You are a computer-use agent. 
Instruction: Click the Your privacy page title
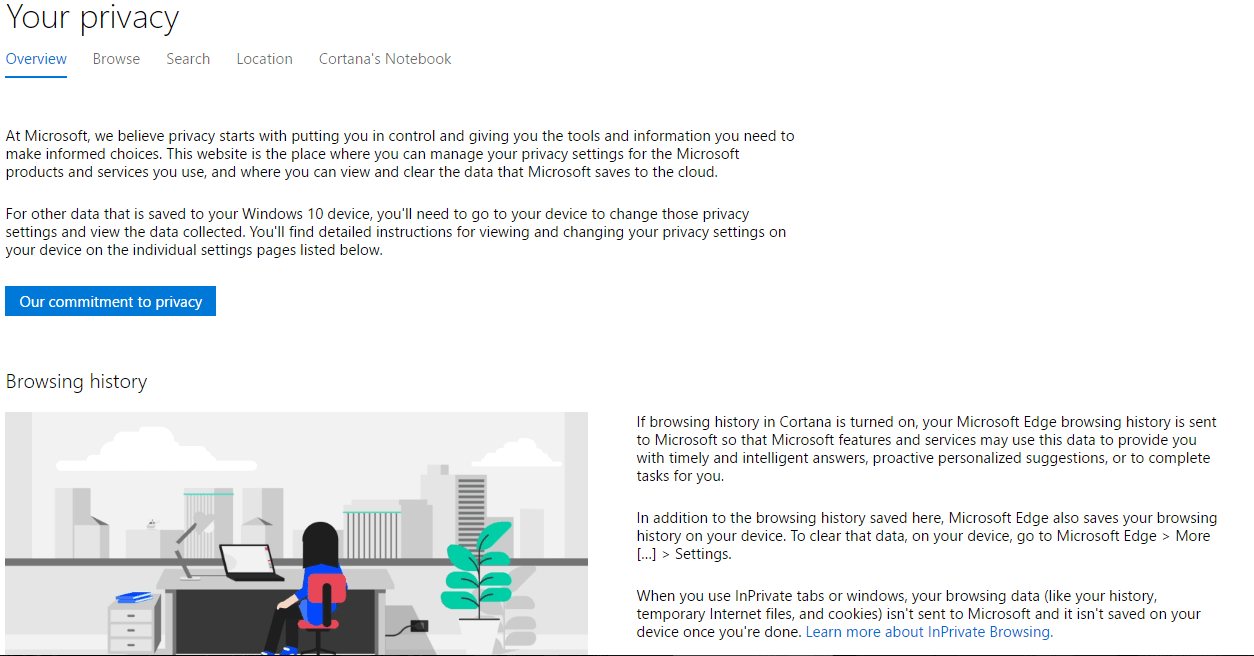[92, 17]
